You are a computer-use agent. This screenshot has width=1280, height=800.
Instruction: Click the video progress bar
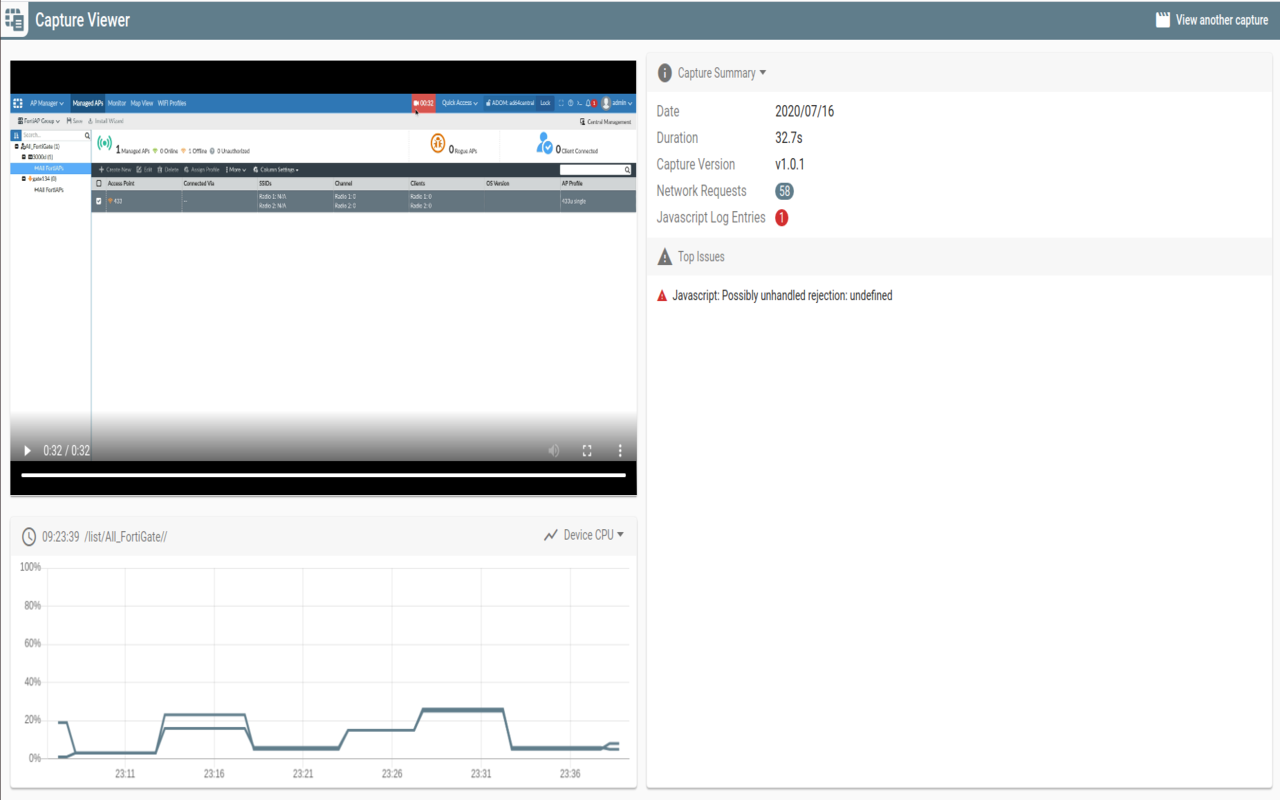[322, 474]
